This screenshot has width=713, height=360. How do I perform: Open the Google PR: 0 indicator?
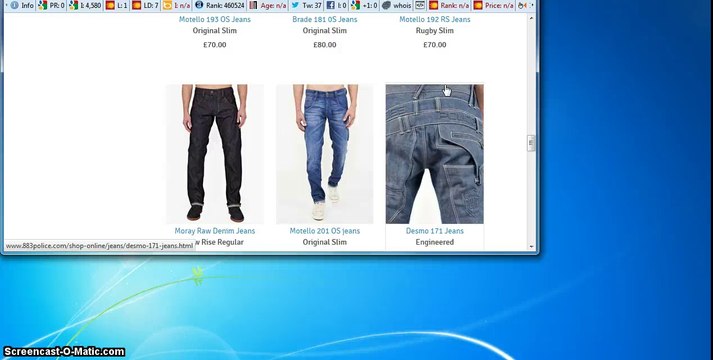pyautogui.click(x=51, y=5)
